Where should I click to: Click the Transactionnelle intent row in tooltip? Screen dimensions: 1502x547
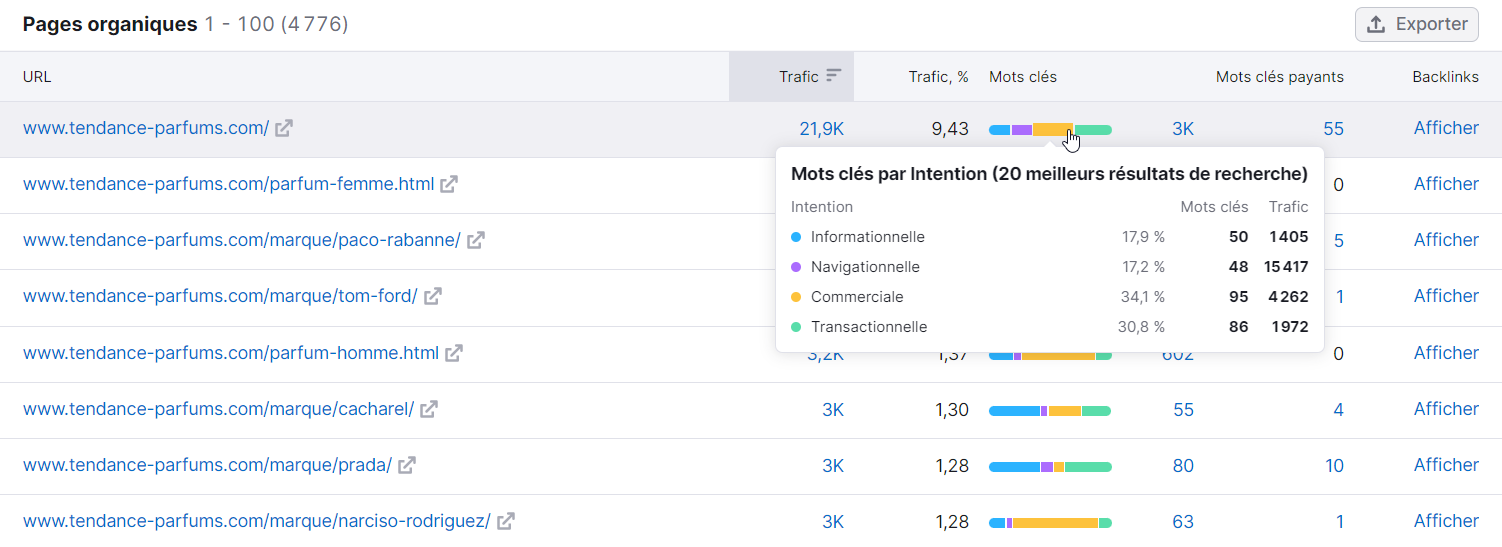1049,327
